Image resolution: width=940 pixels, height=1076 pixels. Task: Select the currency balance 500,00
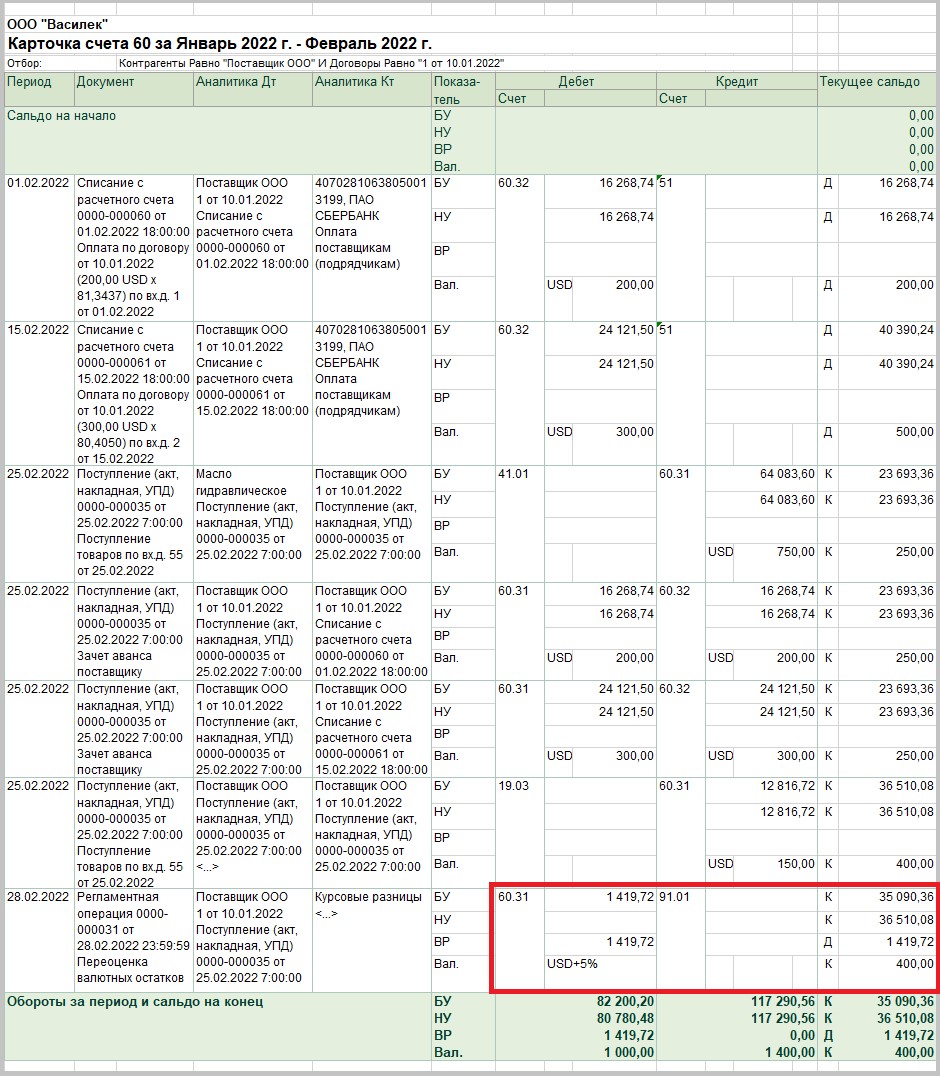(x=914, y=432)
